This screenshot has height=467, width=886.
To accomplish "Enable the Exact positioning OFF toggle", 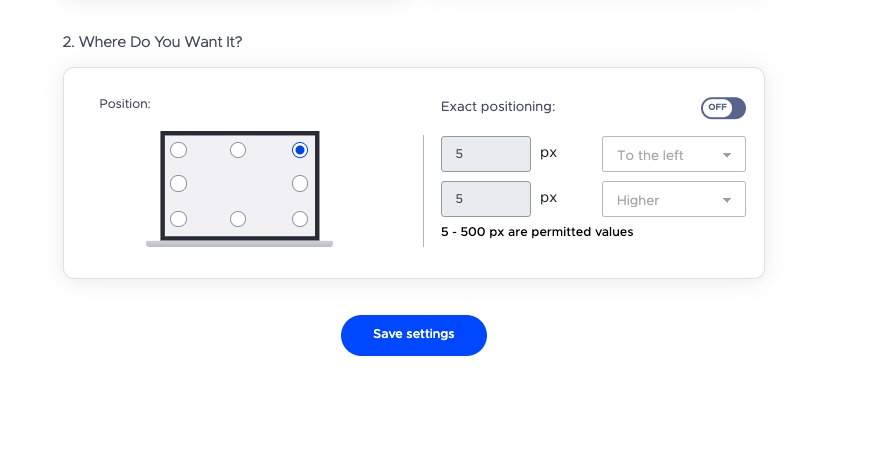I will [723, 108].
